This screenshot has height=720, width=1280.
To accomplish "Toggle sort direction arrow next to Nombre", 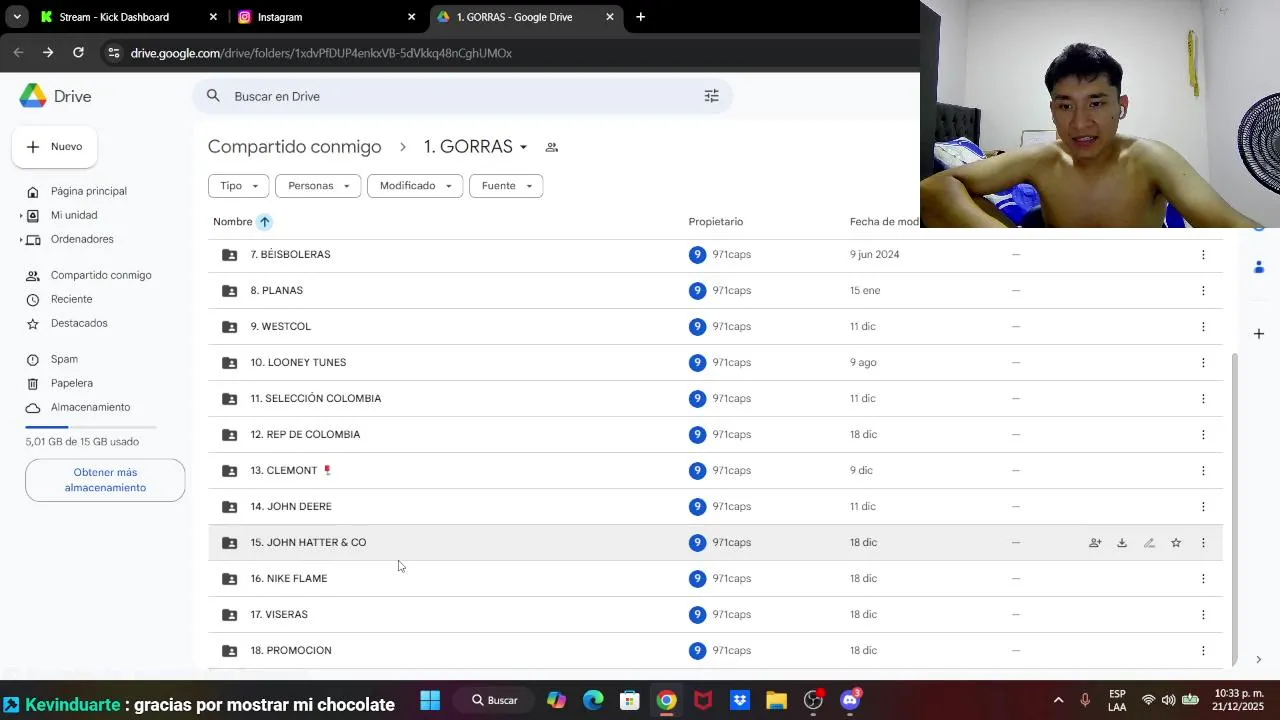I will 264,222.
